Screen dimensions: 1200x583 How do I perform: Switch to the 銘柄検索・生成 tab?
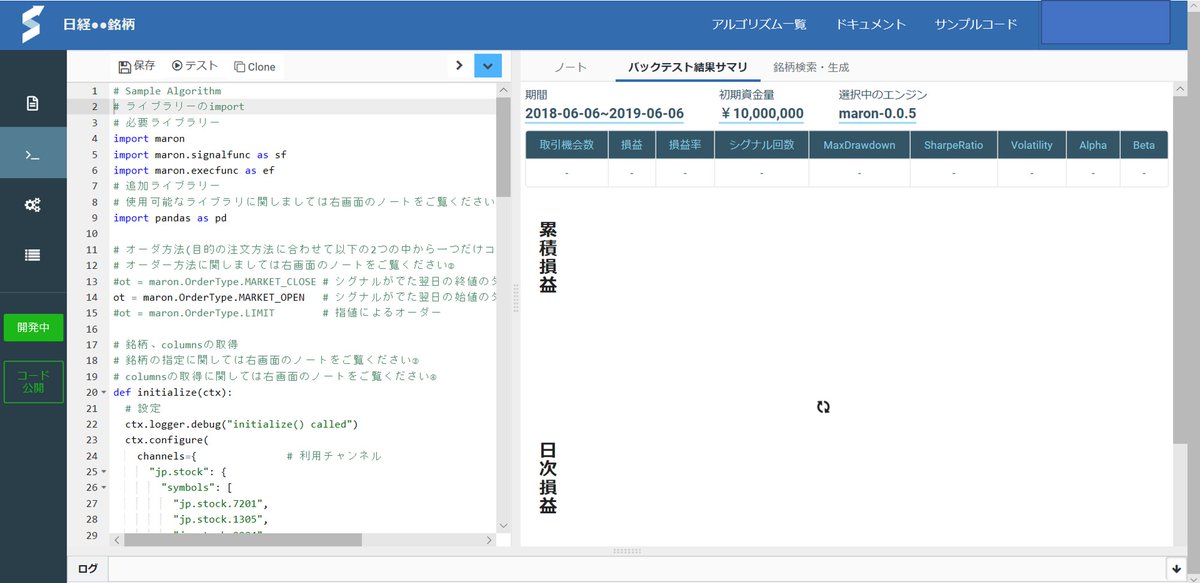tap(811, 67)
